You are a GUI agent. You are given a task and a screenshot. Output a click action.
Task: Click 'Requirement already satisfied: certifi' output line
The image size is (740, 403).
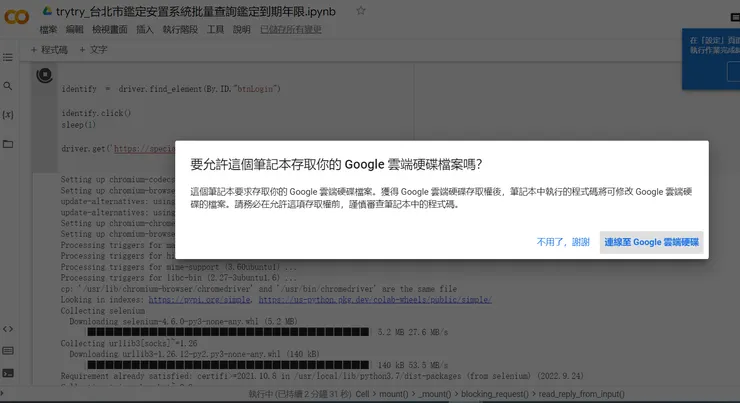[322, 376]
